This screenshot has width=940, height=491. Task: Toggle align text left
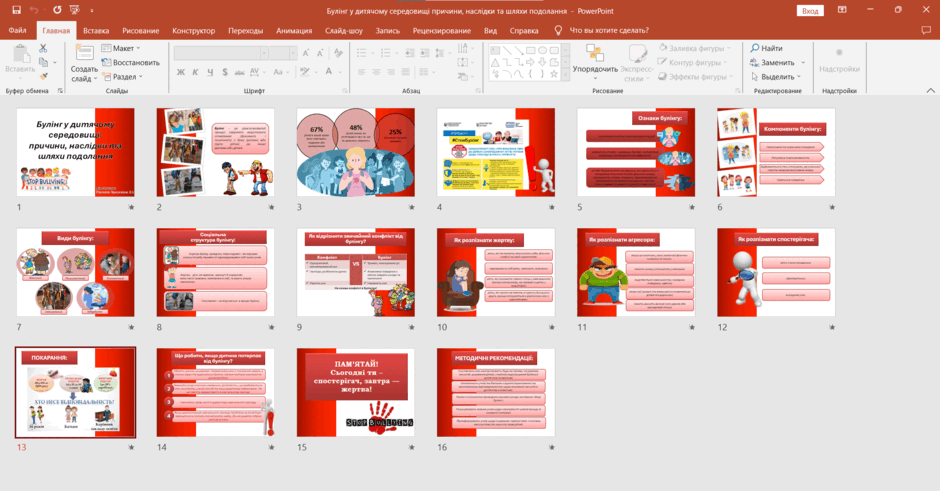point(361,72)
